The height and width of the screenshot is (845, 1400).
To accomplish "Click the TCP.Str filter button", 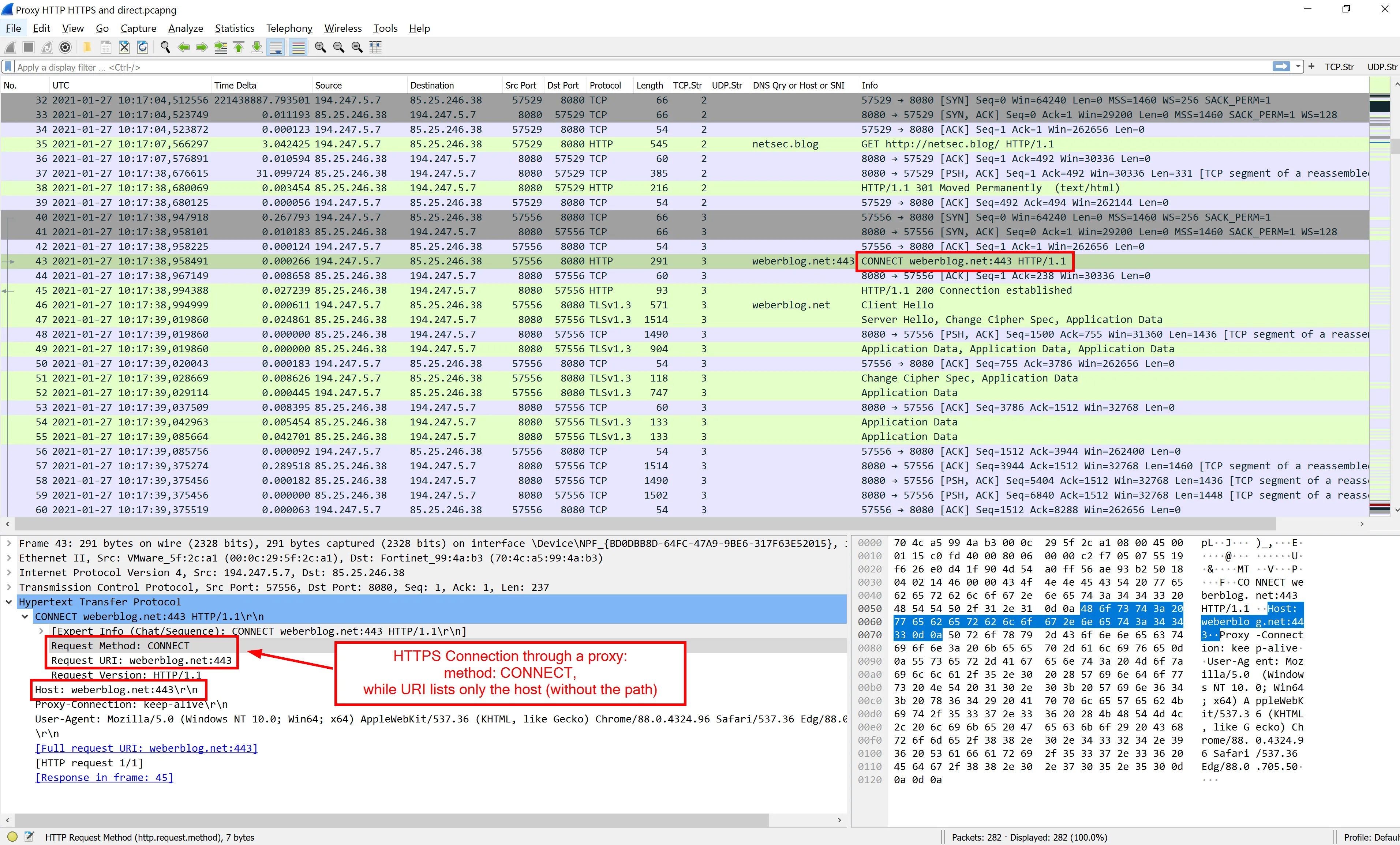I will click(x=1339, y=67).
